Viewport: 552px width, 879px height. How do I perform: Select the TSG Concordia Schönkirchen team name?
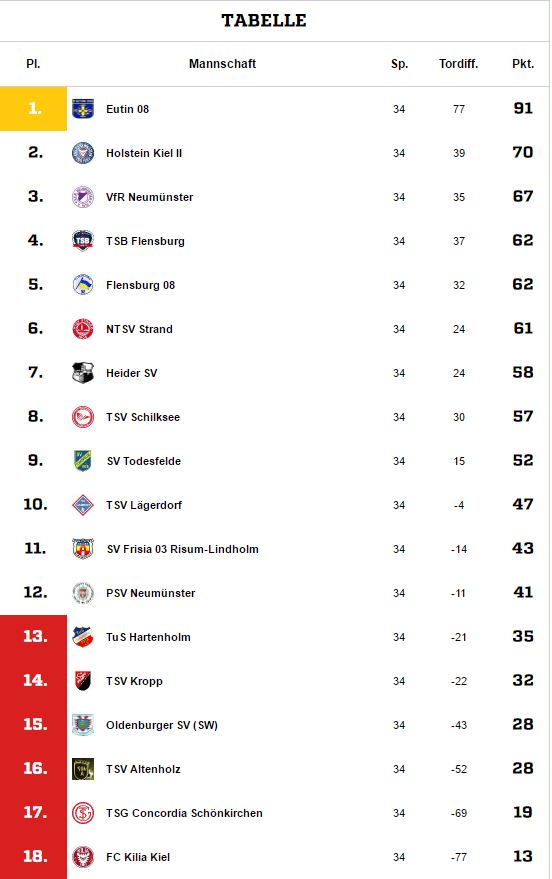184,813
